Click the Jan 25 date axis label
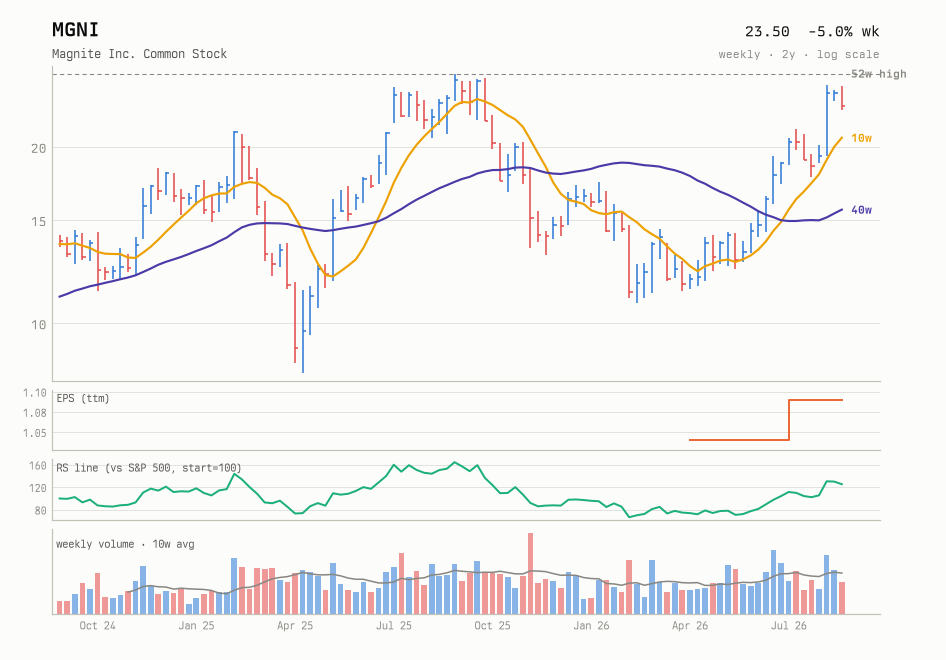Screen dimensions: 946x660 click(x=196, y=626)
